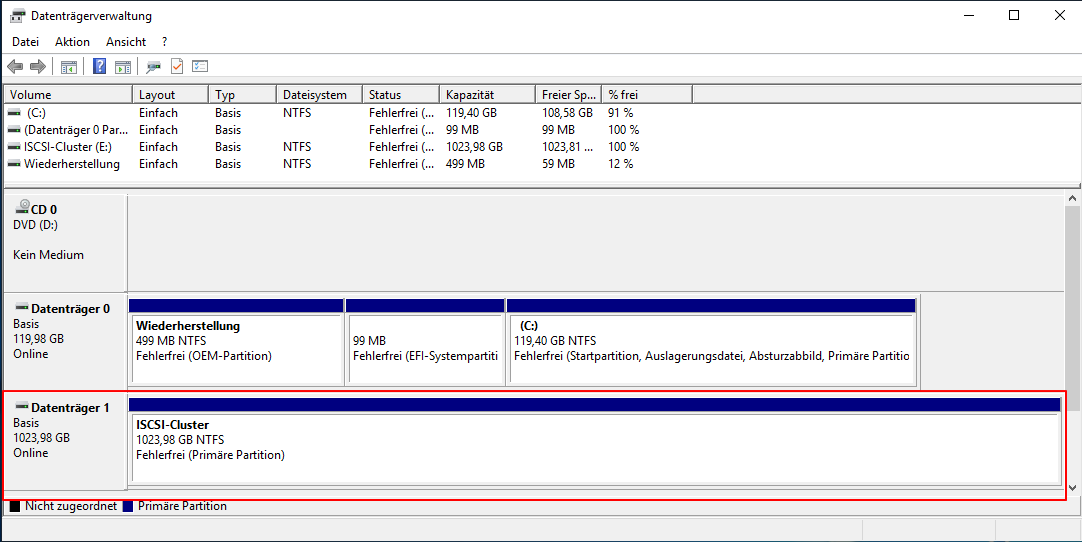
Task: Select the (C:) 119,40 GB NTFS partition block
Action: click(x=711, y=342)
